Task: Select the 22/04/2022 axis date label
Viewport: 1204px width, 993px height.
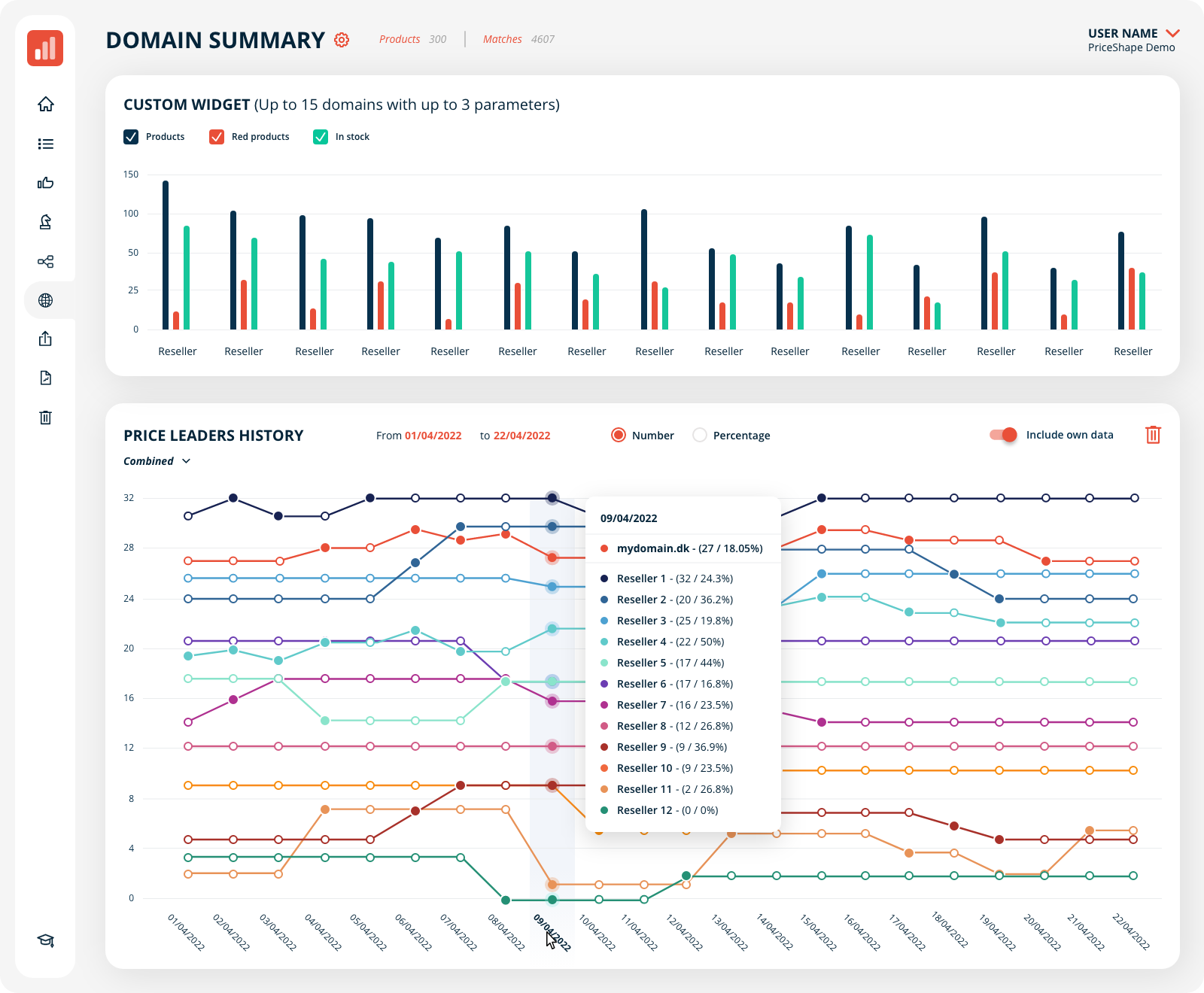Action: (1131, 933)
